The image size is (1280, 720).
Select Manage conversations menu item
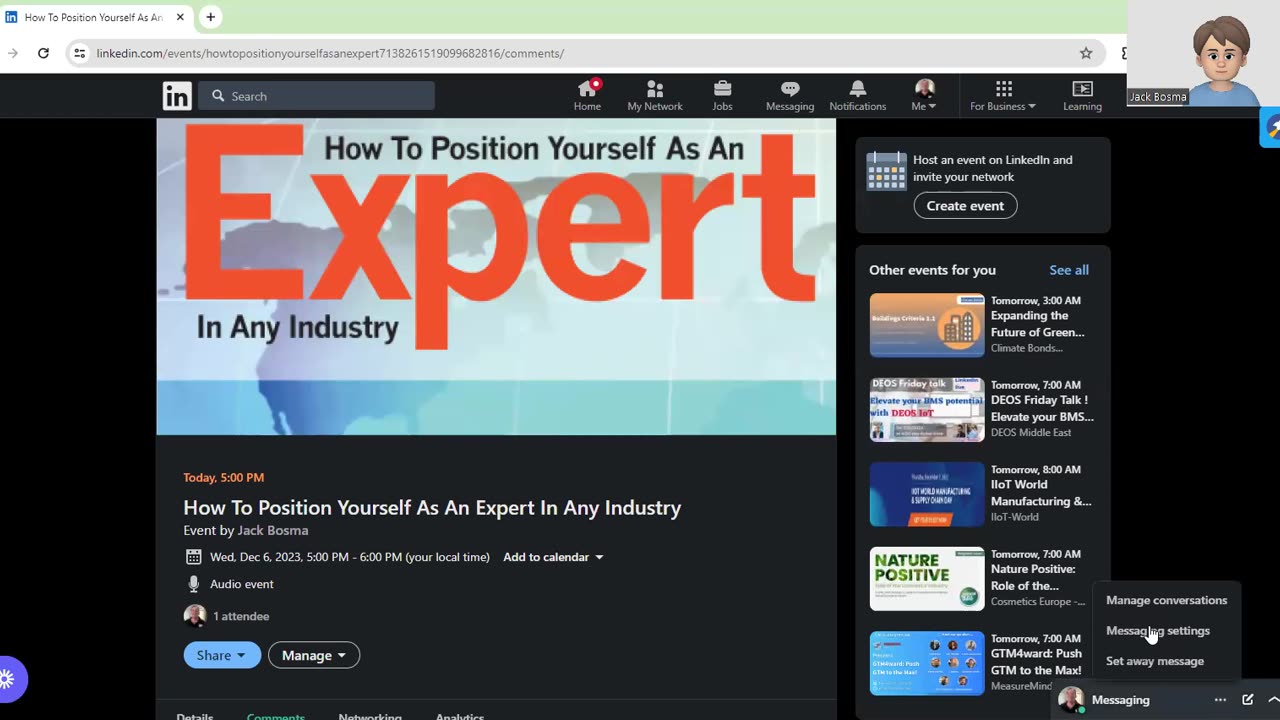[x=1166, y=600]
